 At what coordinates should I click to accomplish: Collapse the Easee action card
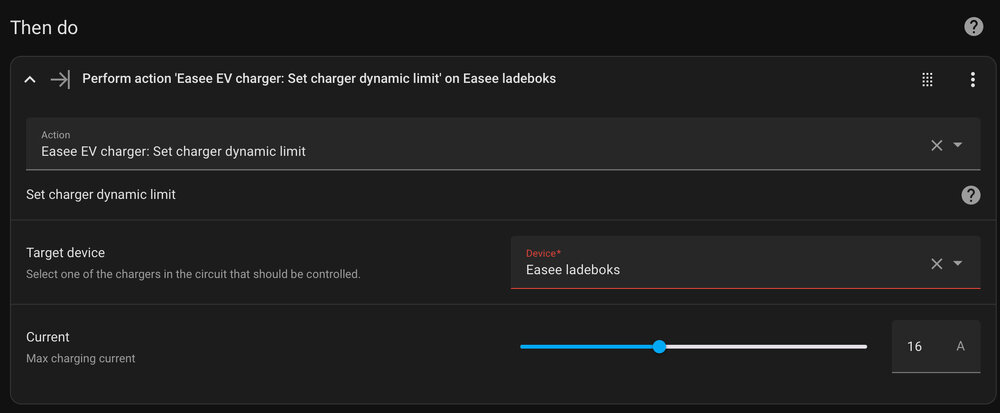[30, 80]
